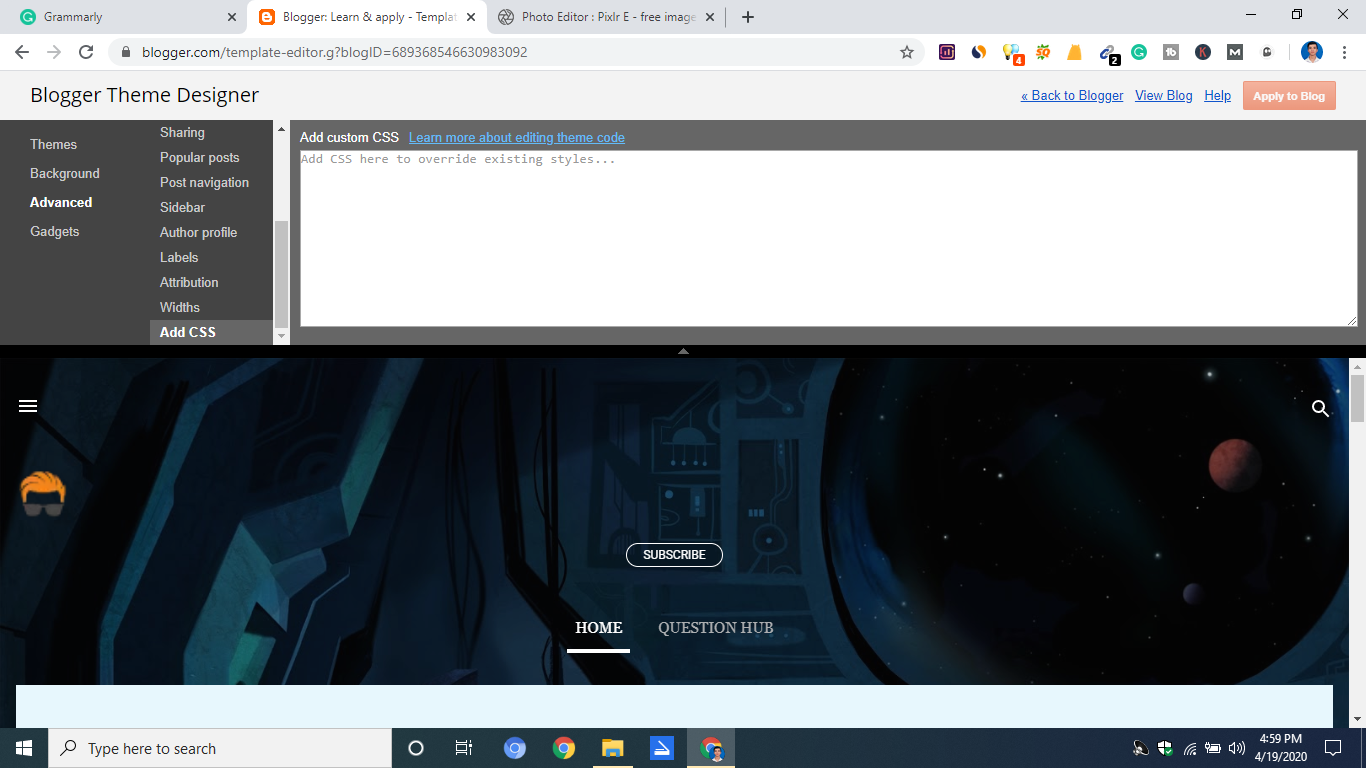Open the Widths settings item
This screenshot has width=1366, height=768.
click(180, 307)
